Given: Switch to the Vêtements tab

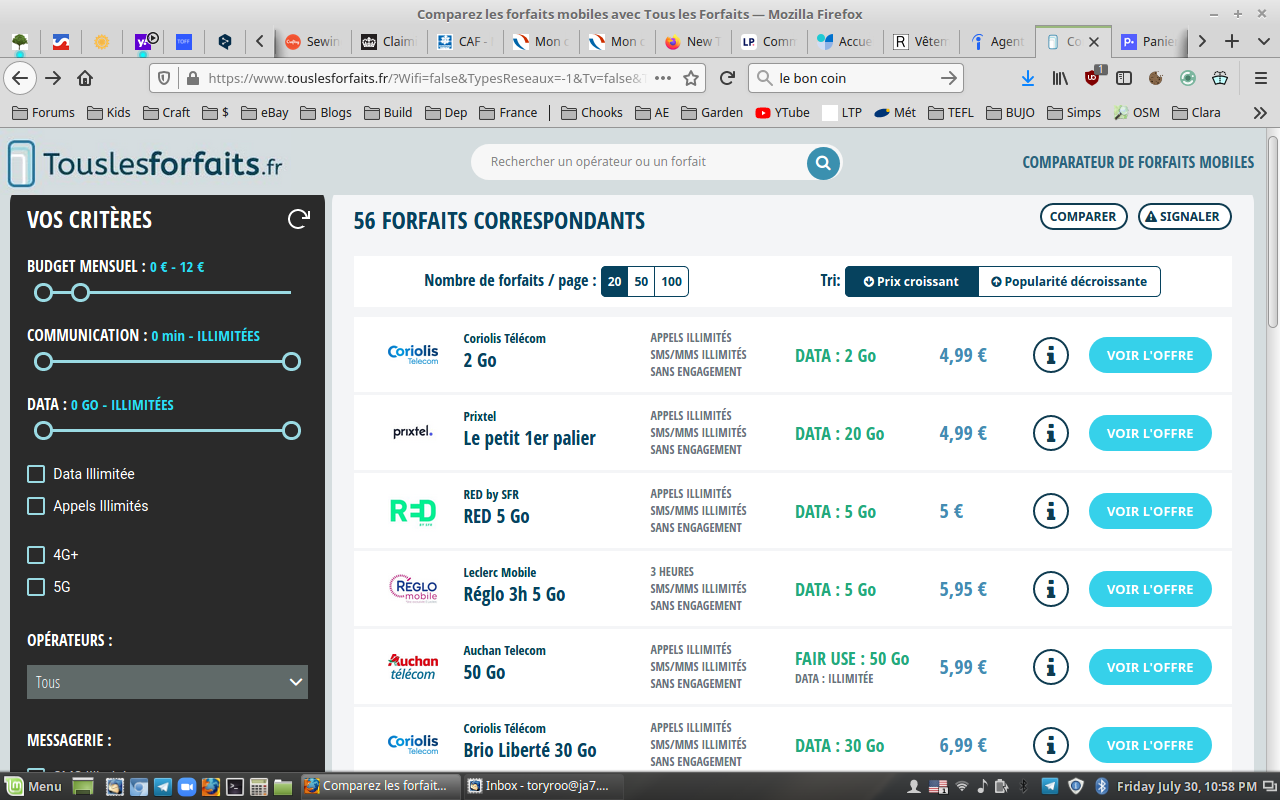Looking at the screenshot, I should tap(919, 41).
